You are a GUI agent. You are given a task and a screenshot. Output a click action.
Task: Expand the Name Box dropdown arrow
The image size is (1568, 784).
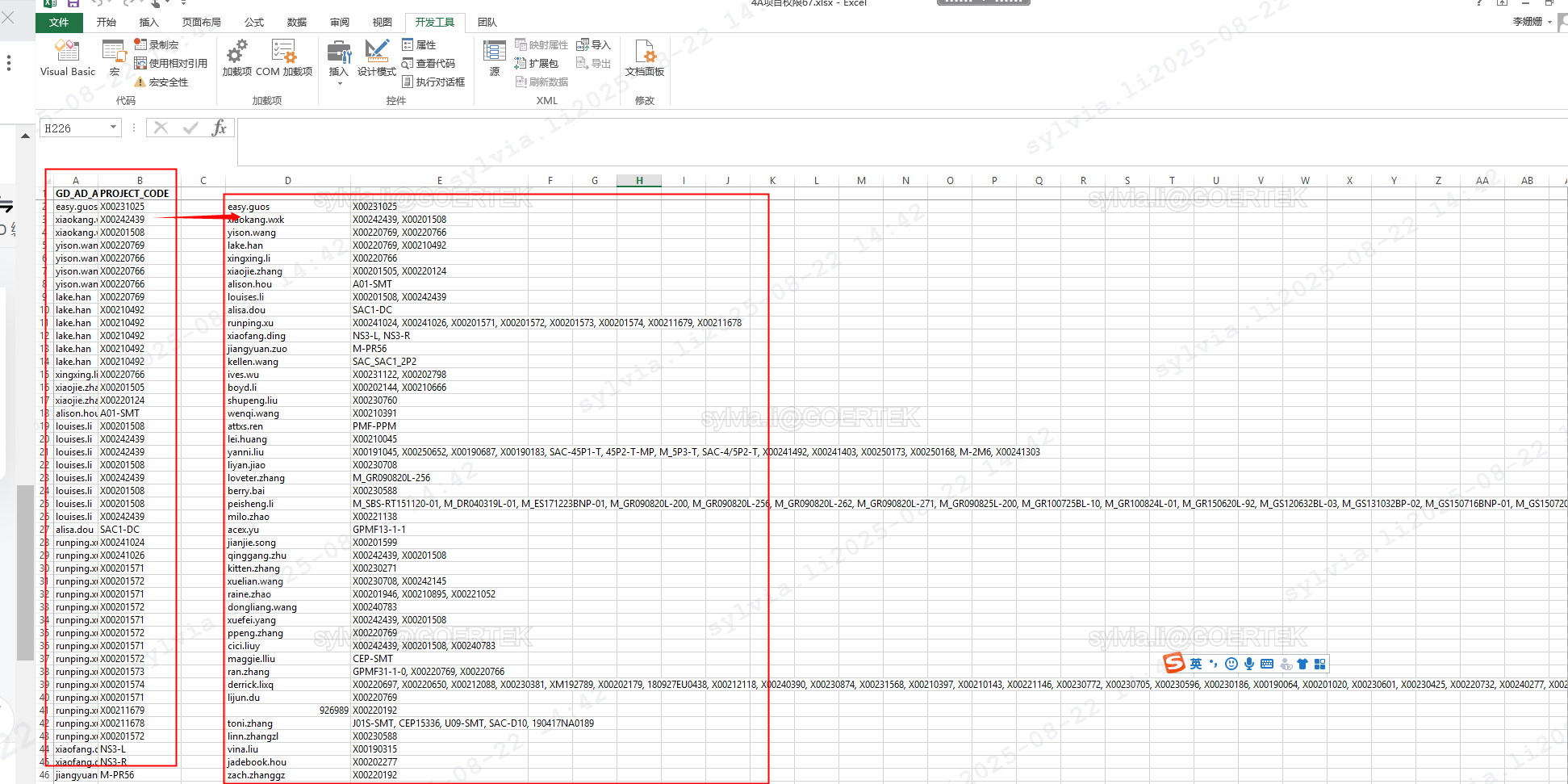point(114,128)
